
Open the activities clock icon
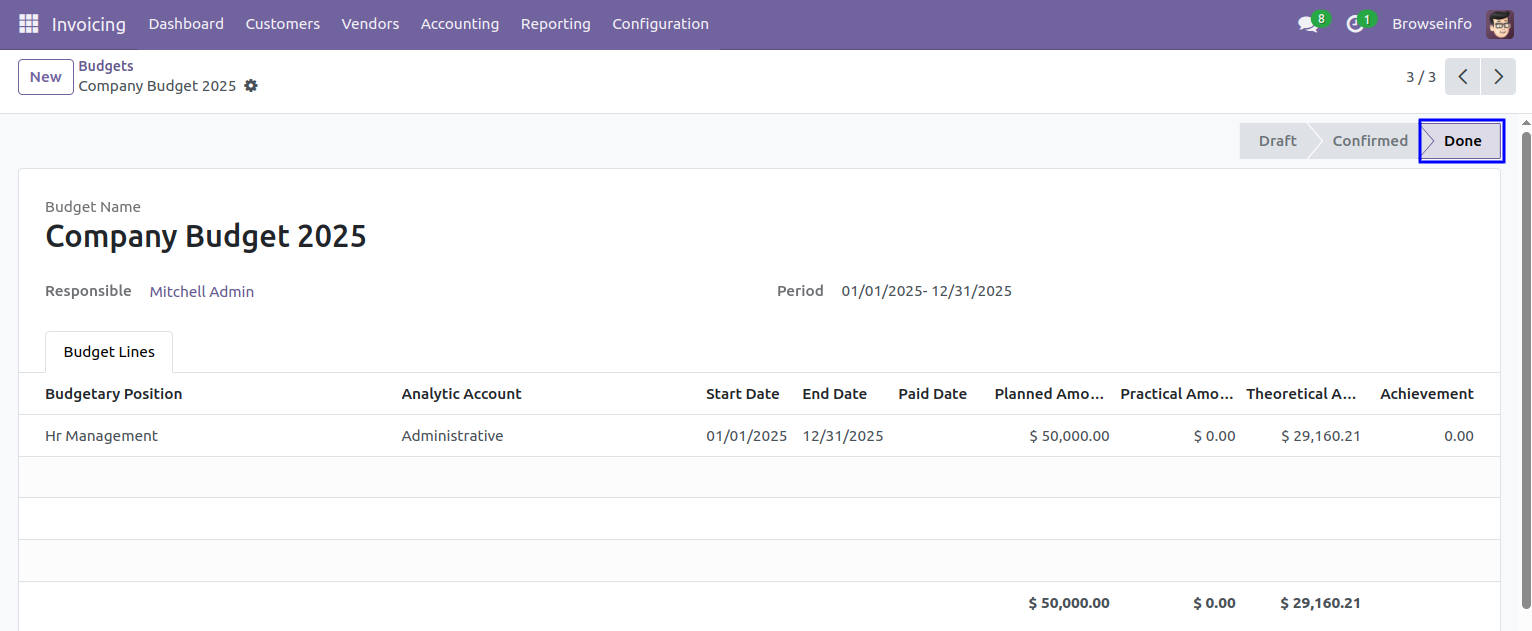coord(1355,24)
